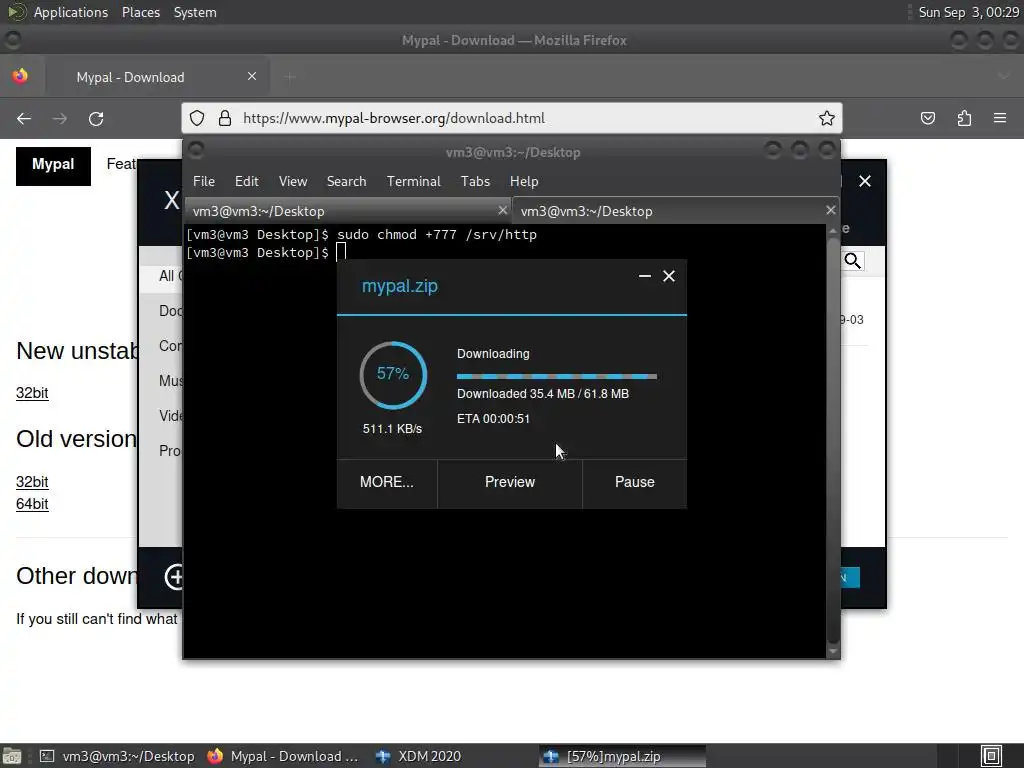Screen dimensions: 1024x768
Task: Open Firefox shield tracking protection icon
Action: [x=197, y=118]
